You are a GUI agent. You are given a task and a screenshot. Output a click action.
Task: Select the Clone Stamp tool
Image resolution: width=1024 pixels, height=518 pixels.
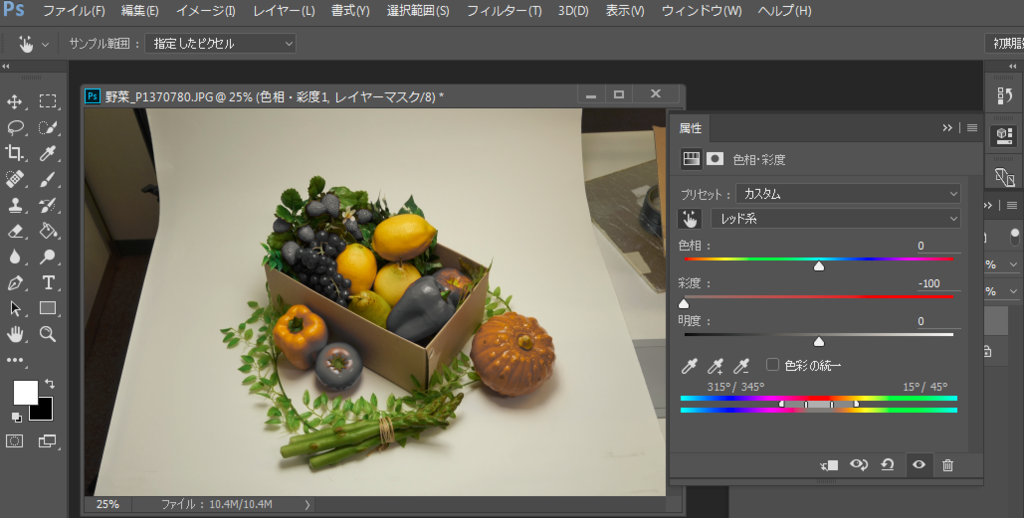click(x=14, y=205)
